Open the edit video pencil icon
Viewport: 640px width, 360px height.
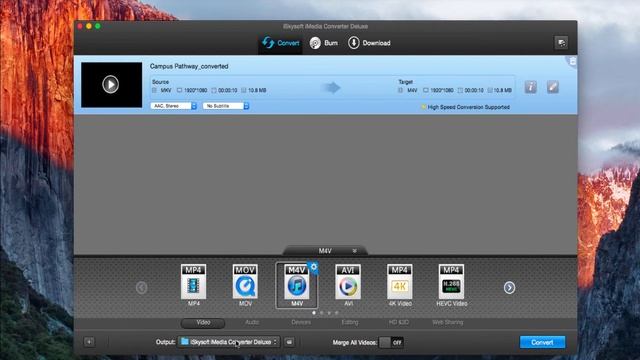pos(553,87)
